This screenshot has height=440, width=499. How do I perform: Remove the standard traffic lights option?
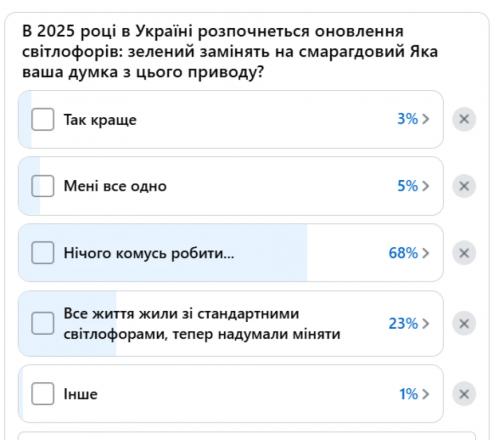pyautogui.click(x=464, y=324)
